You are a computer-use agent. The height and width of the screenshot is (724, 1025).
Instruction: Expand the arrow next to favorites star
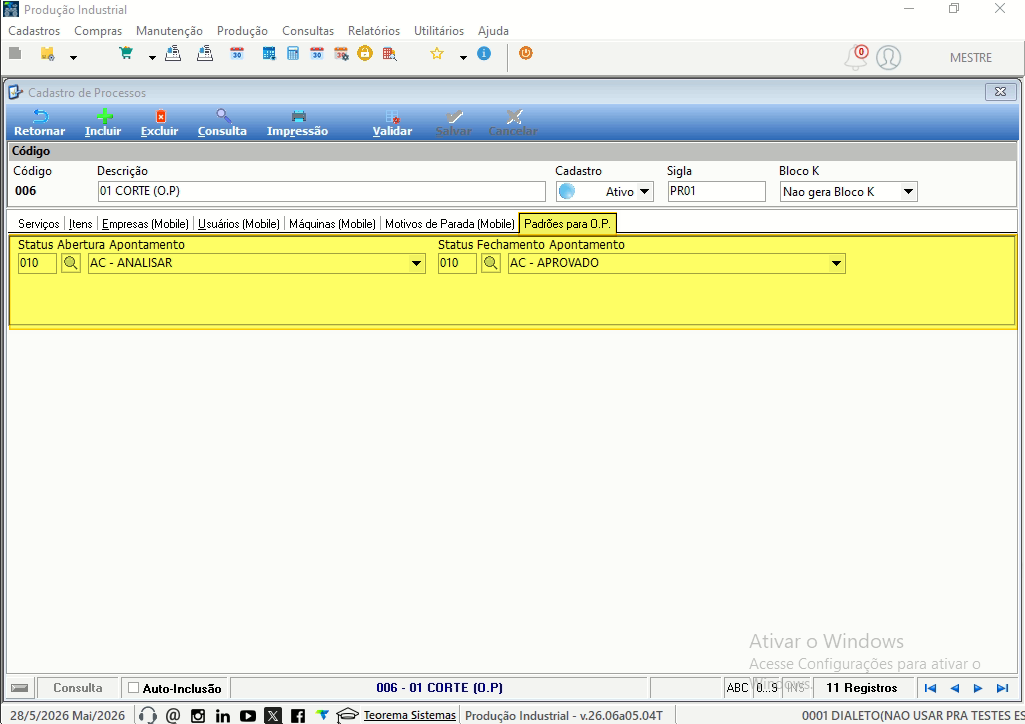[463, 58]
